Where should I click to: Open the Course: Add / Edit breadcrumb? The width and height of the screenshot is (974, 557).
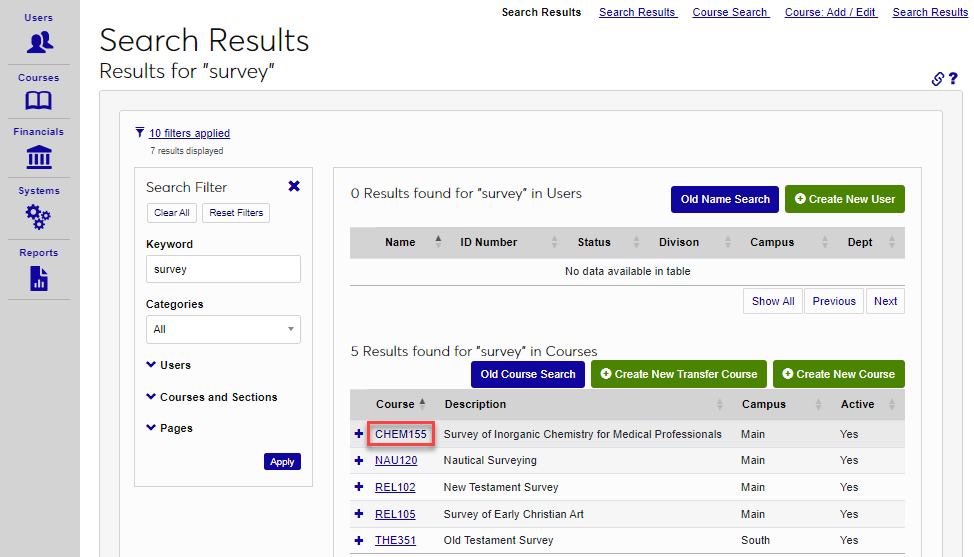coord(831,12)
